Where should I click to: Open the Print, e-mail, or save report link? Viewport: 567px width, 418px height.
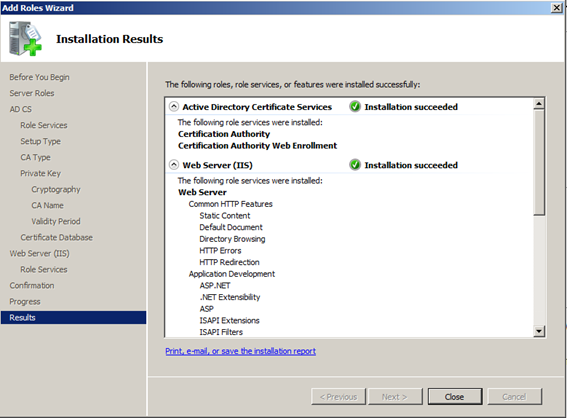pos(240,351)
